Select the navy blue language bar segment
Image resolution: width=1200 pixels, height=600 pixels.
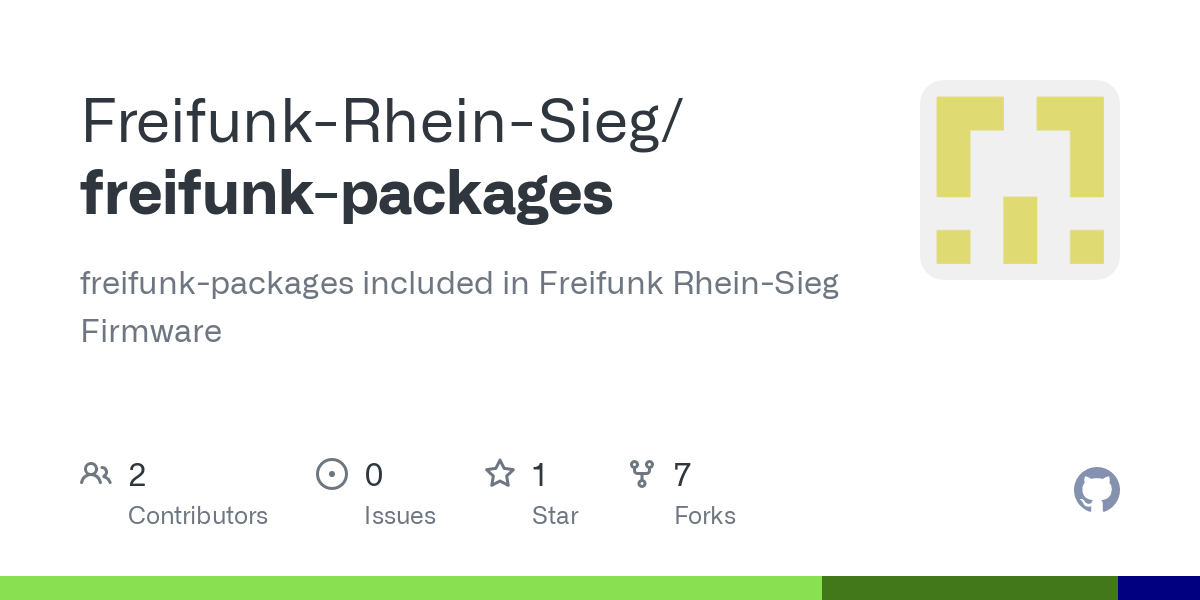(1159, 588)
